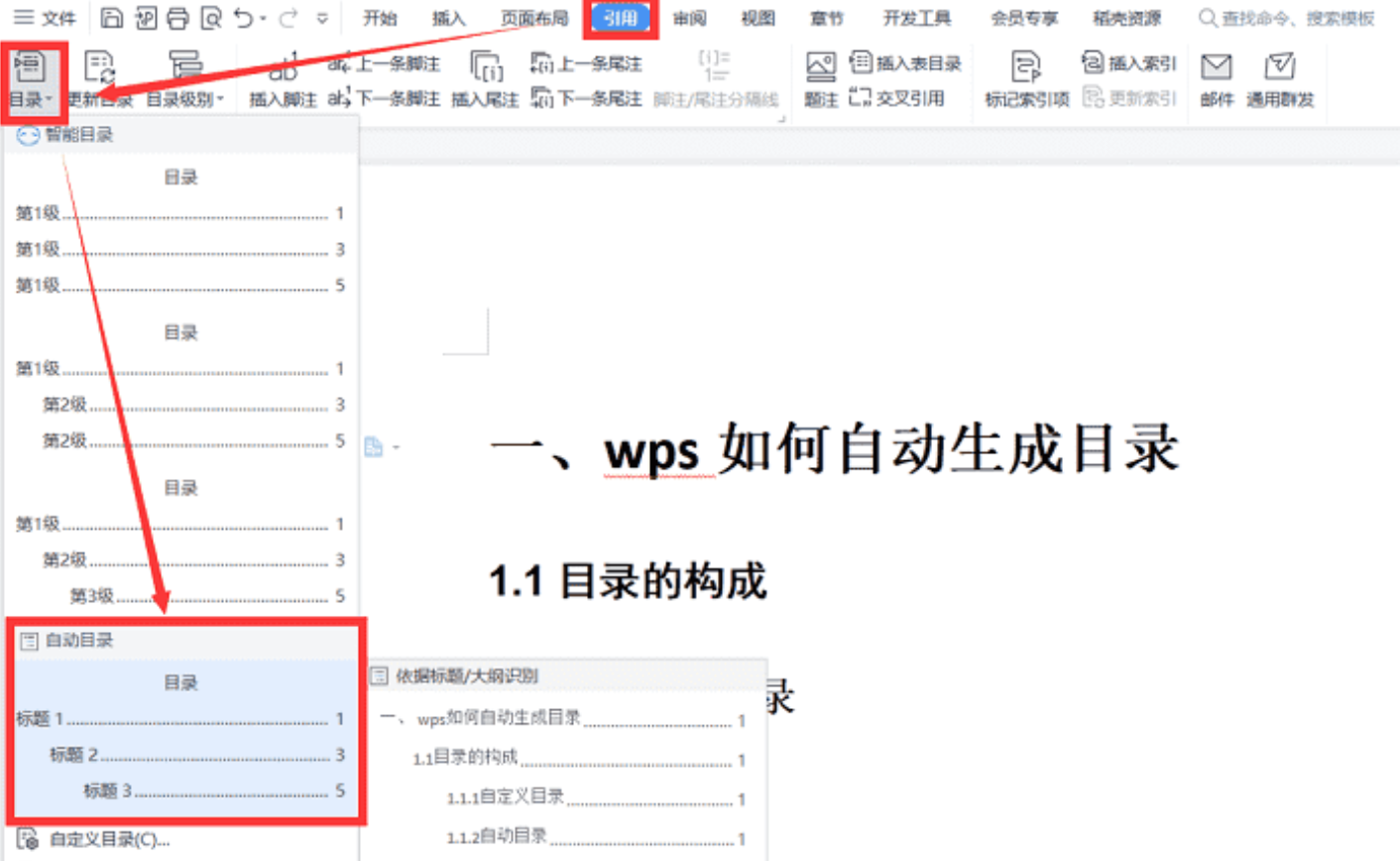Go to 上一条尾注
This screenshot has height=861, width=1400.
(586, 62)
